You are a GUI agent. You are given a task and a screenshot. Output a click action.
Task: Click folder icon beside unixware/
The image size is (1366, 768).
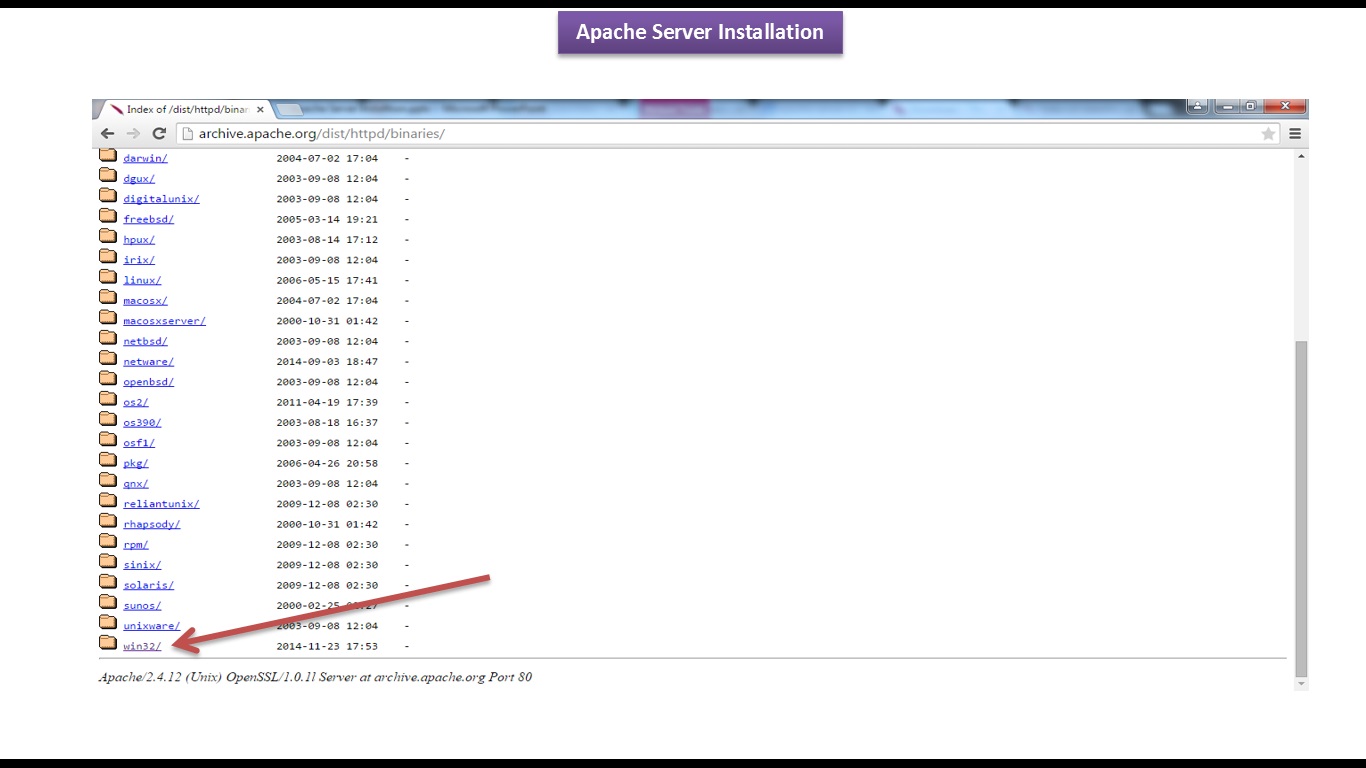(x=108, y=623)
